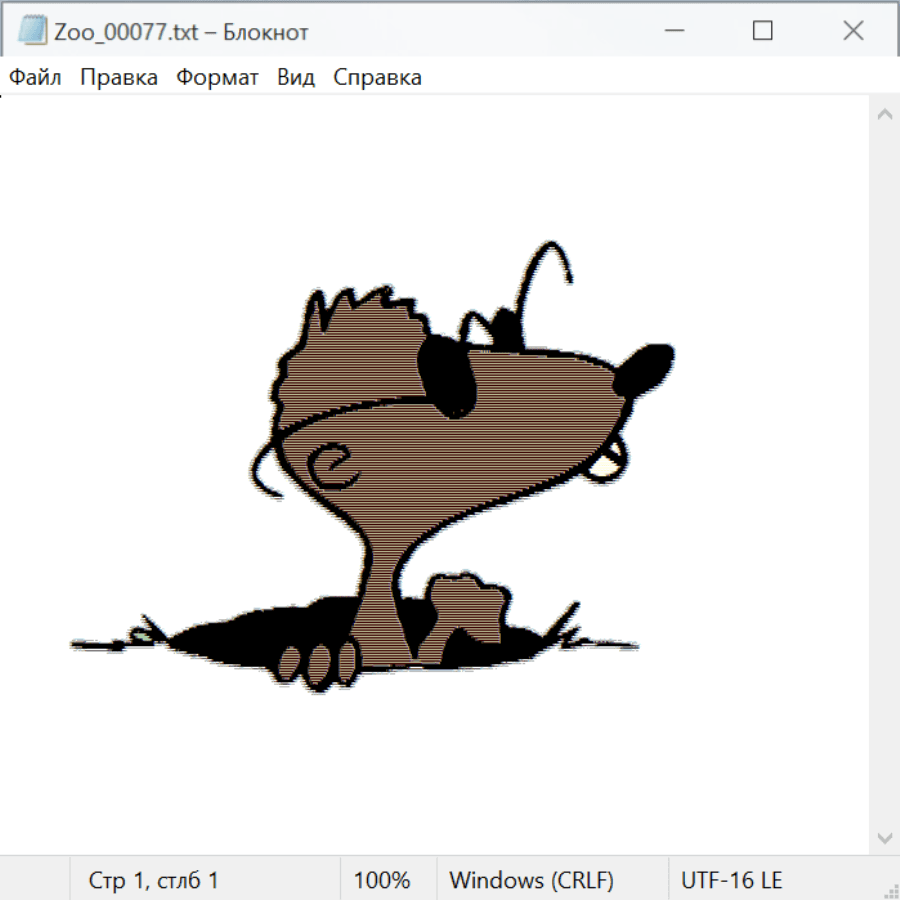This screenshot has height=900, width=900.
Task: Click the 'Стр 1, стлб 1' status indicator
Action: (x=154, y=881)
